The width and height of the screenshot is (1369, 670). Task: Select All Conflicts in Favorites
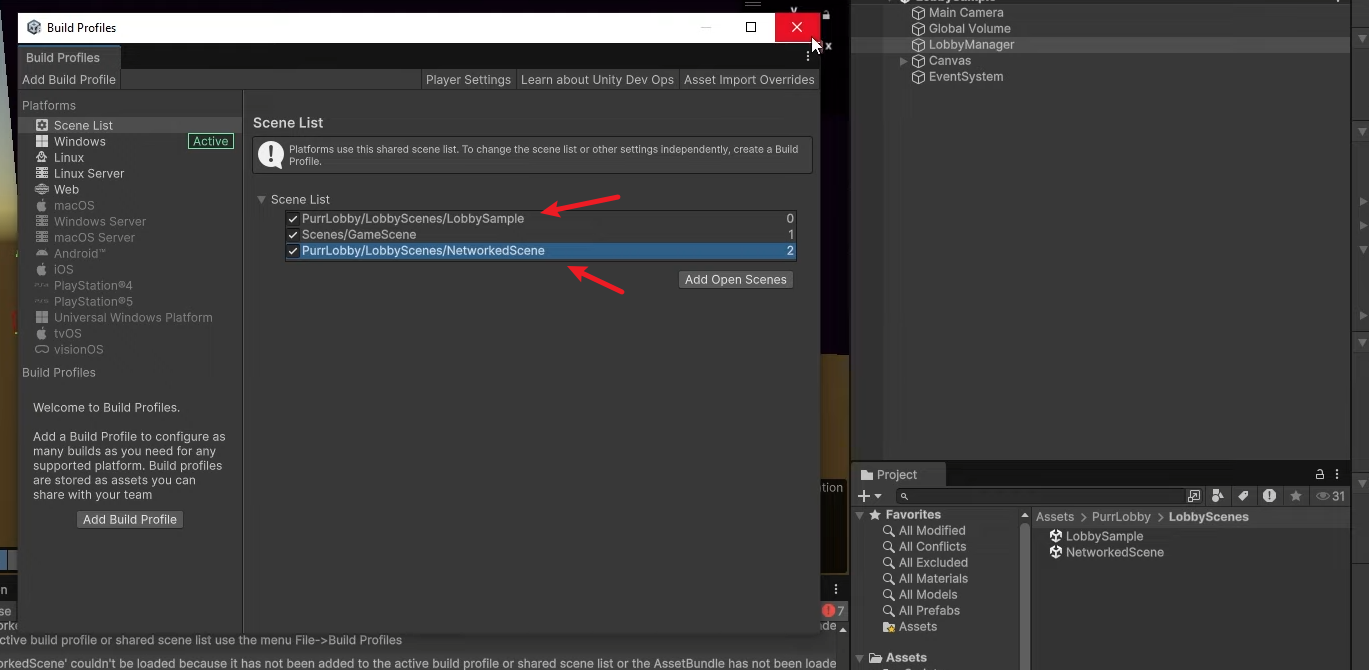[x=932, y=547]
